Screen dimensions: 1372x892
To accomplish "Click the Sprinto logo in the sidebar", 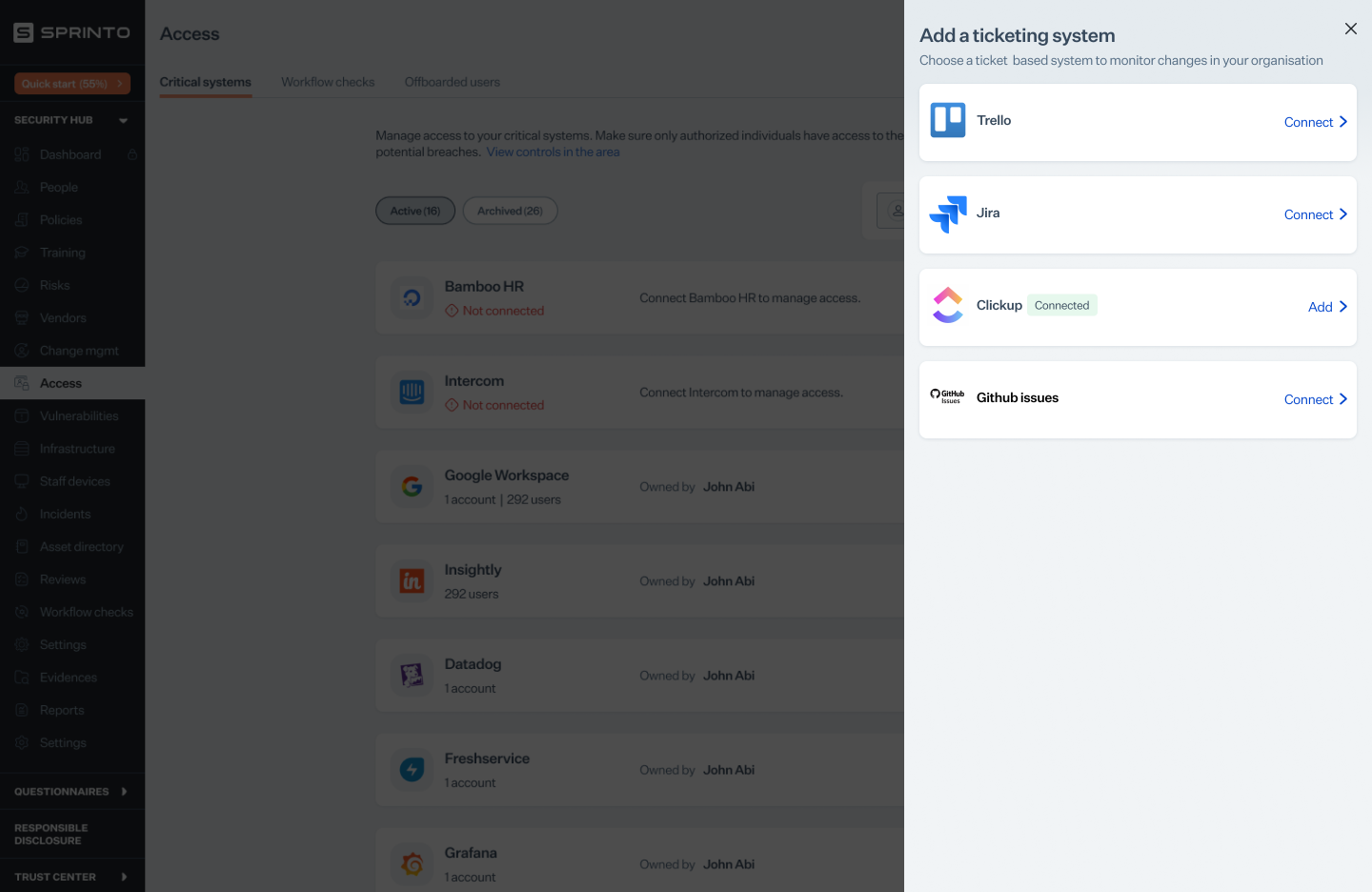I will coord(72,32).
